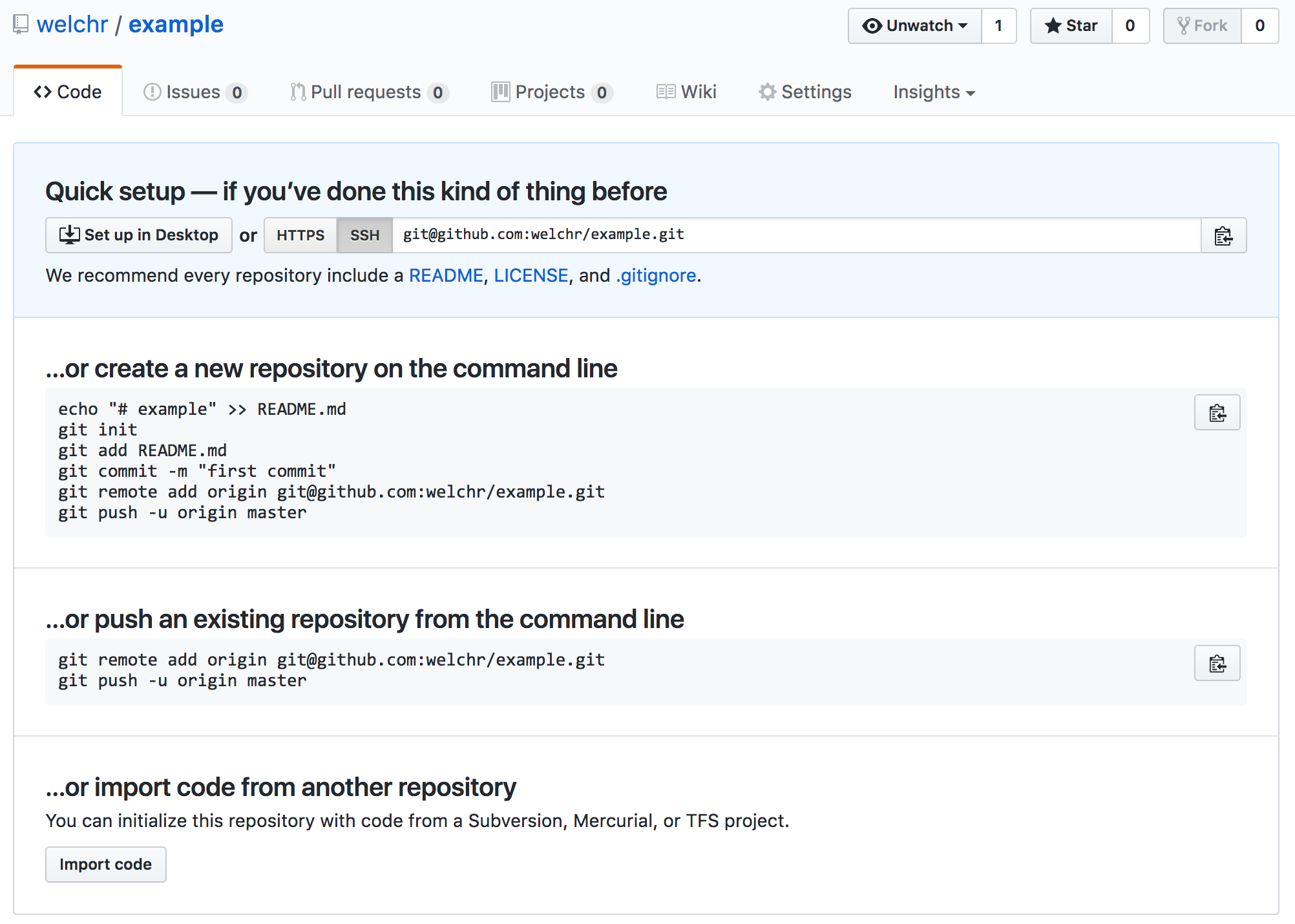Screen dimensions: 1295x924
Task: Expand the Insights dropdown menu
Action: pyautogui.click(x=934, y=92)
